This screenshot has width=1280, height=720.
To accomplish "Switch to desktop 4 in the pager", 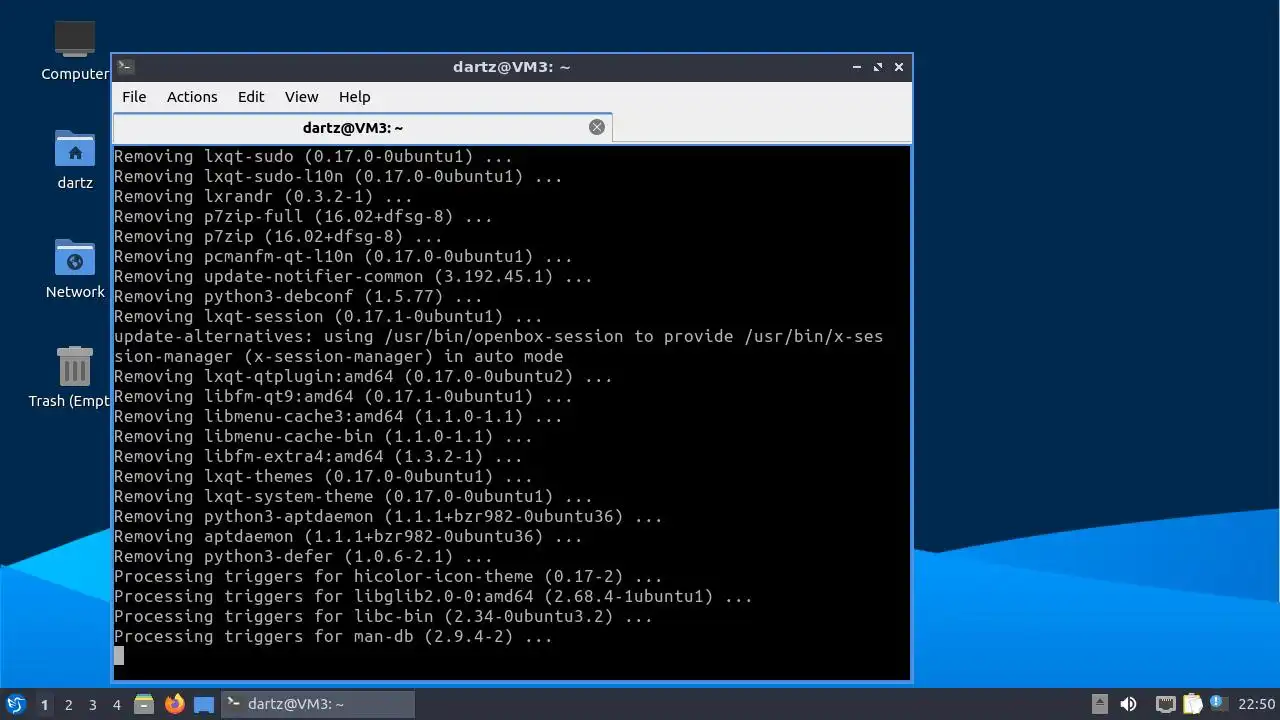I will [x=116, y=705].
